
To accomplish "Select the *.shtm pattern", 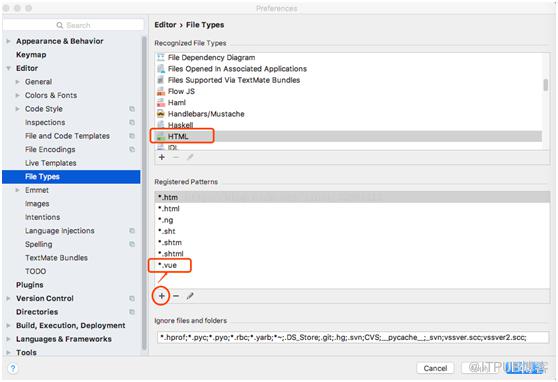I will coord(352,242).
